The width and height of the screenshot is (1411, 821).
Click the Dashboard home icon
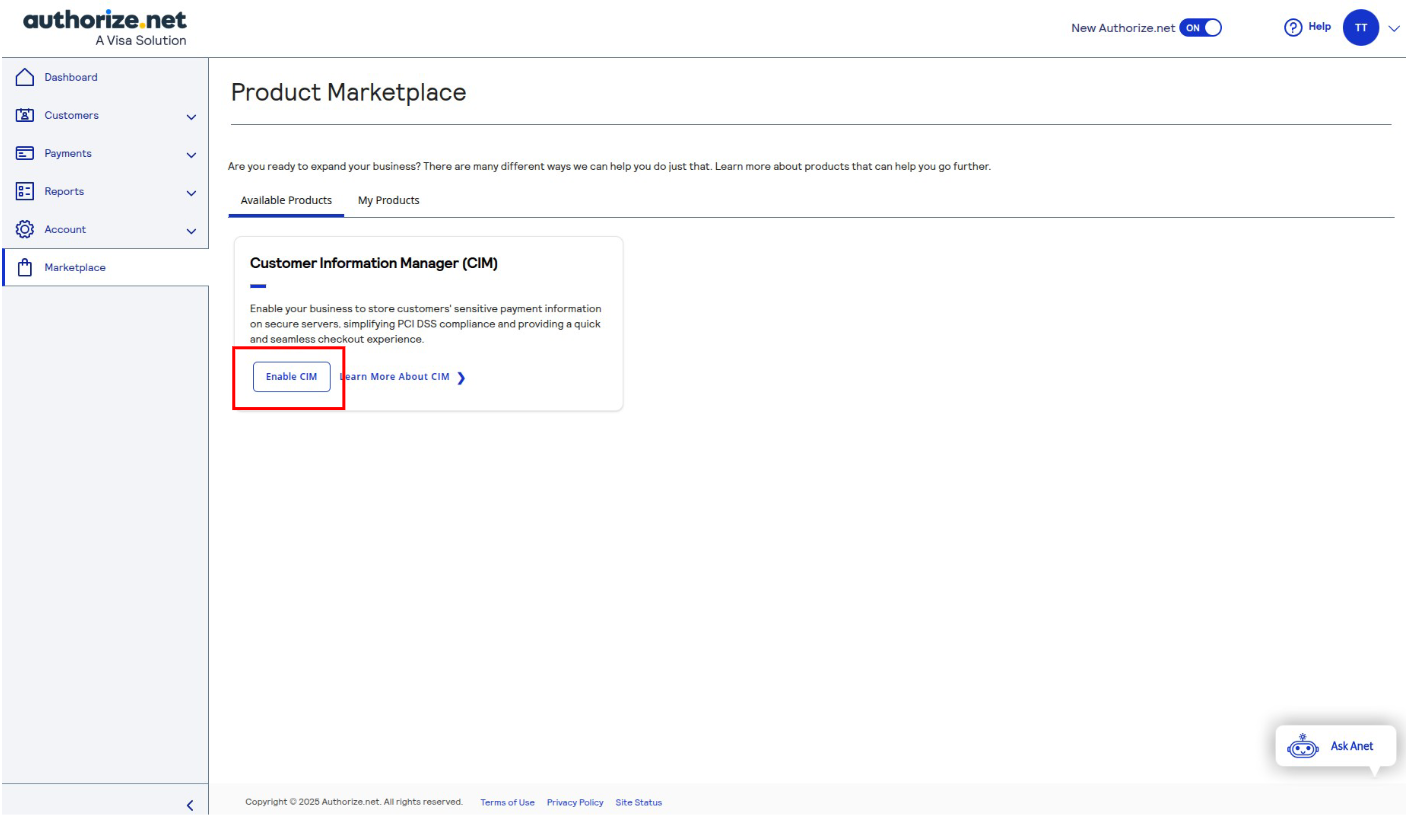25,78
